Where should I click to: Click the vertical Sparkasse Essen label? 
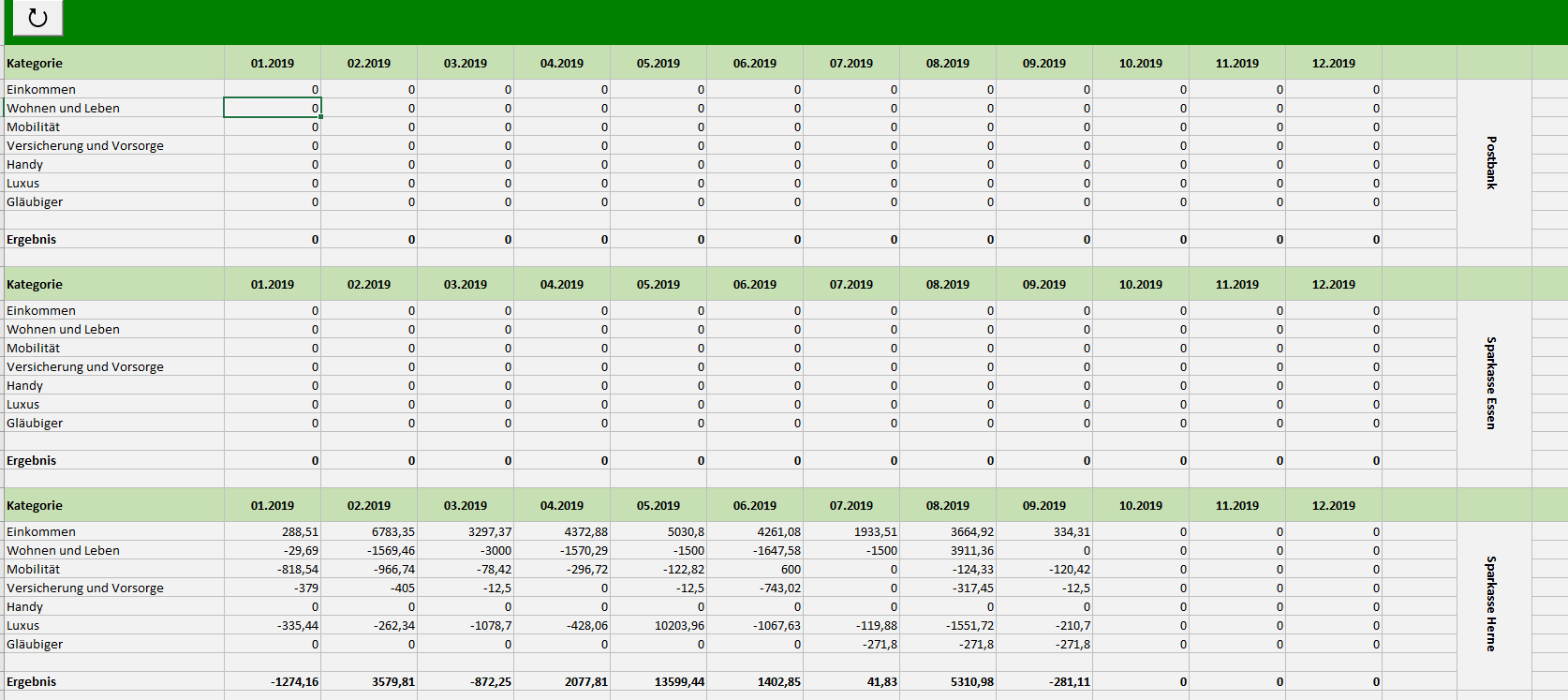coord(1493,383)
